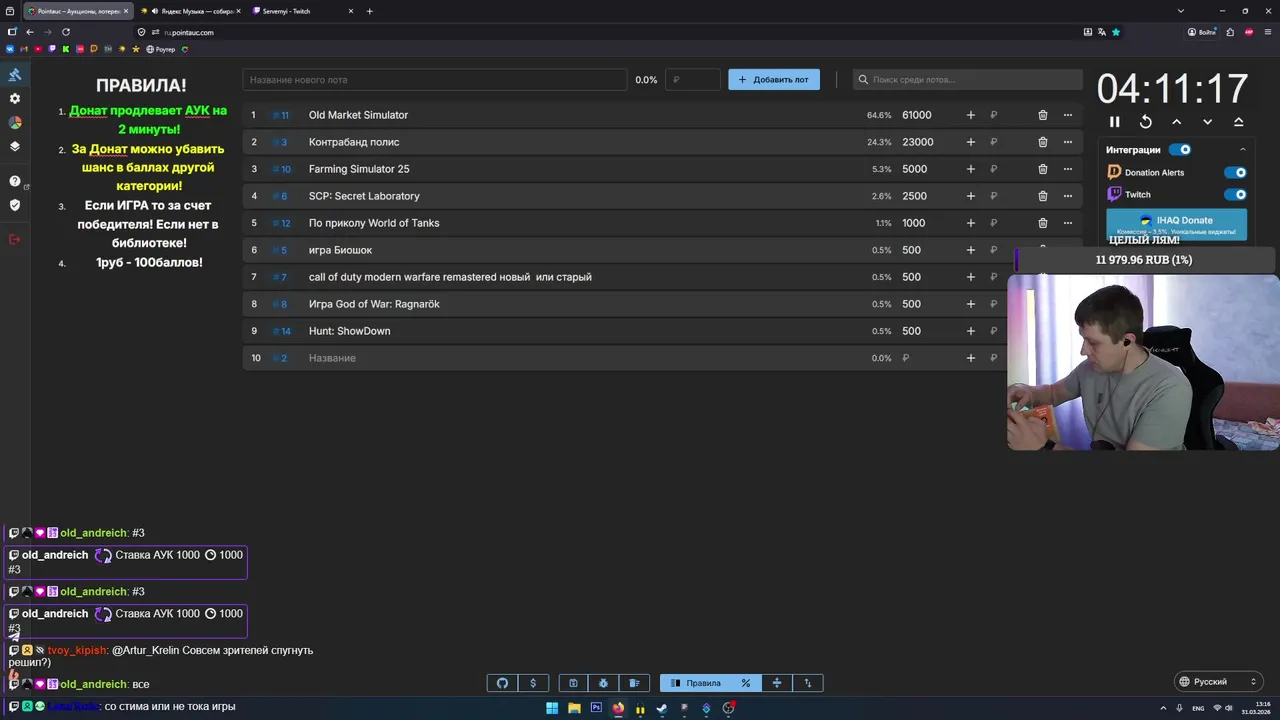
Task: Toggle the Интеграции master switch
Action: point(1180,150)
